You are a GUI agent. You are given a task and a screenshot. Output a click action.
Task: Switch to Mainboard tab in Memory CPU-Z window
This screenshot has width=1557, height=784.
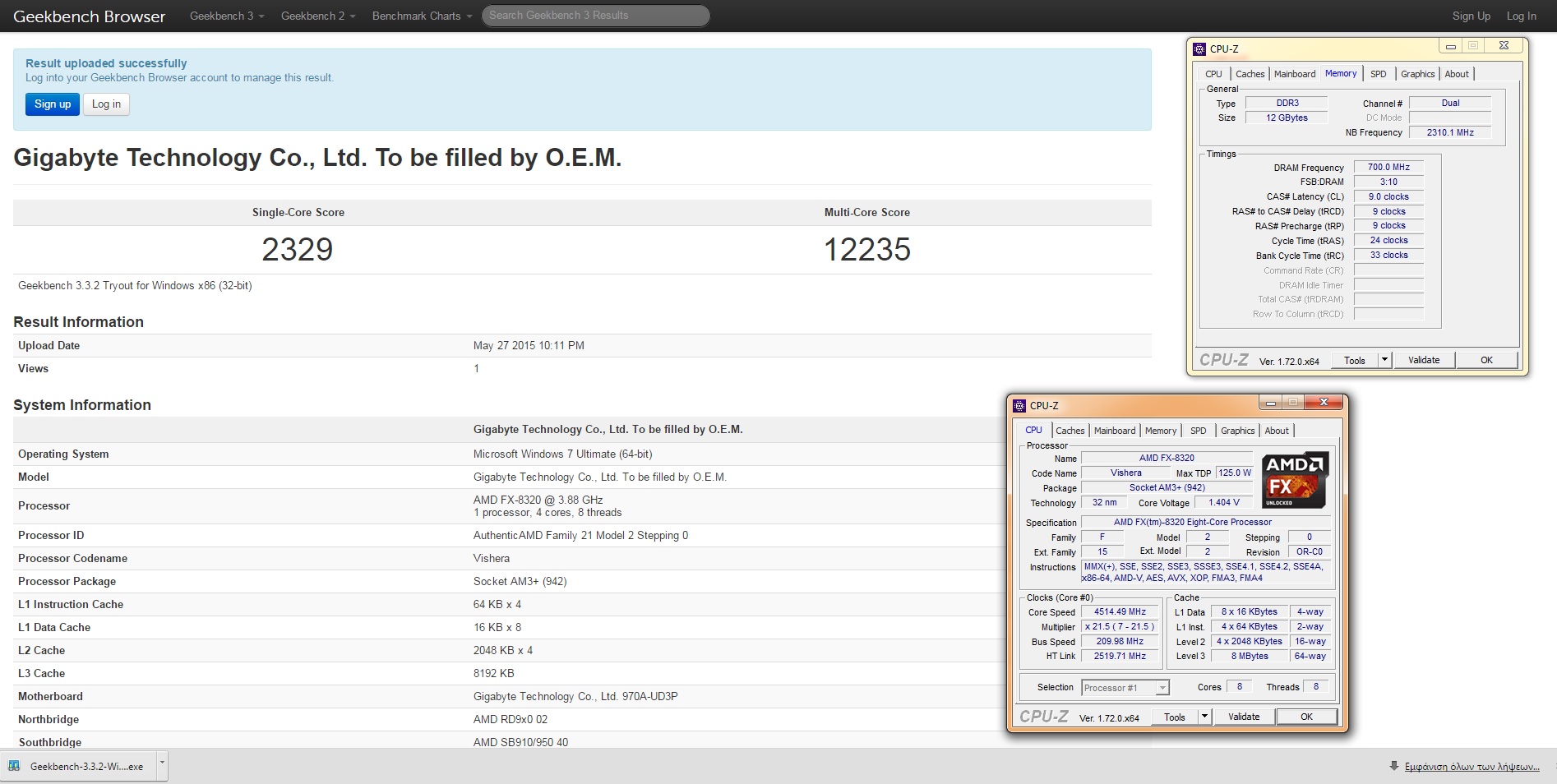1295,74
